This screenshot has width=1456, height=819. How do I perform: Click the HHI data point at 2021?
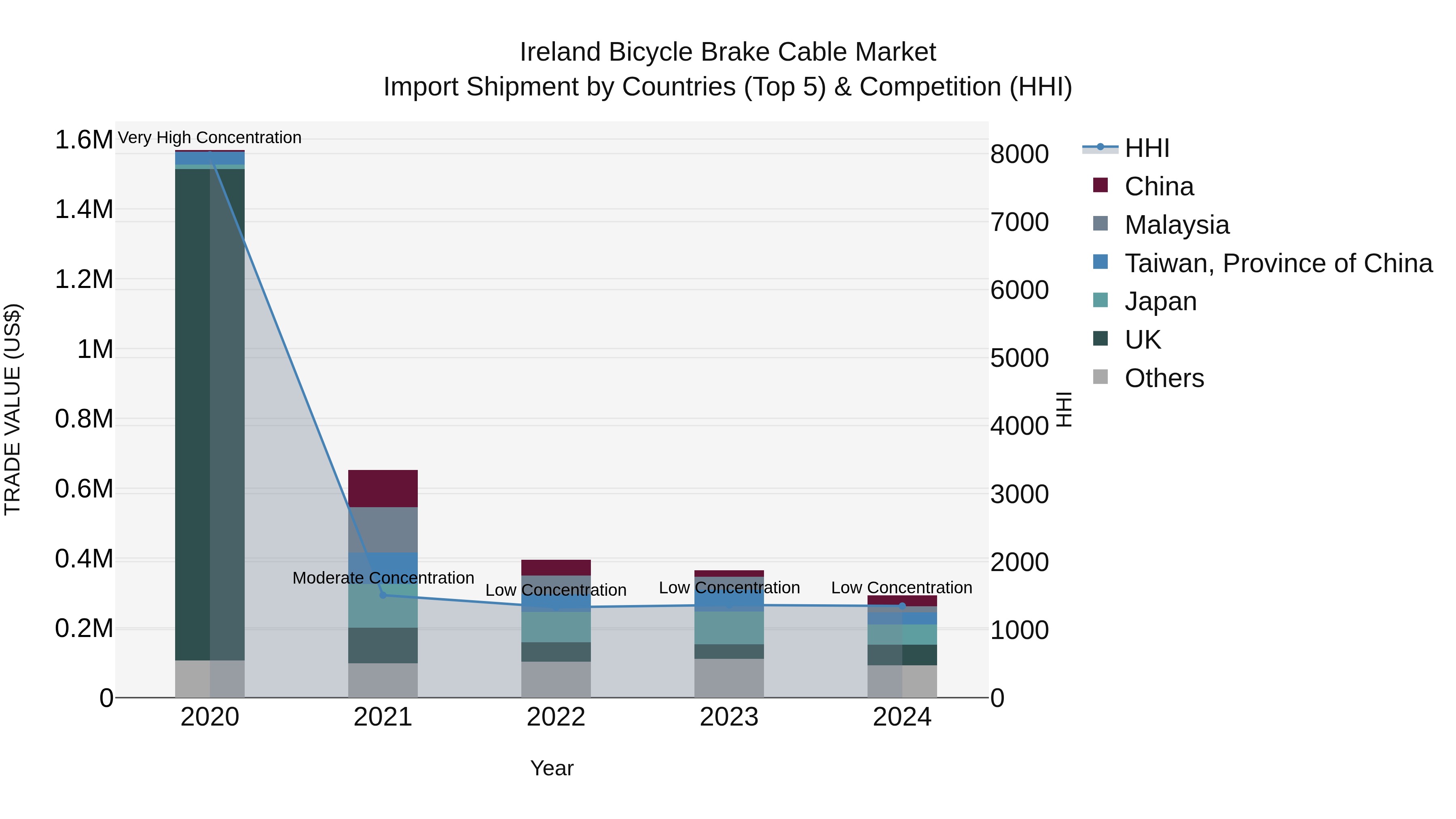pyautogui.click(x=383, y=595)
